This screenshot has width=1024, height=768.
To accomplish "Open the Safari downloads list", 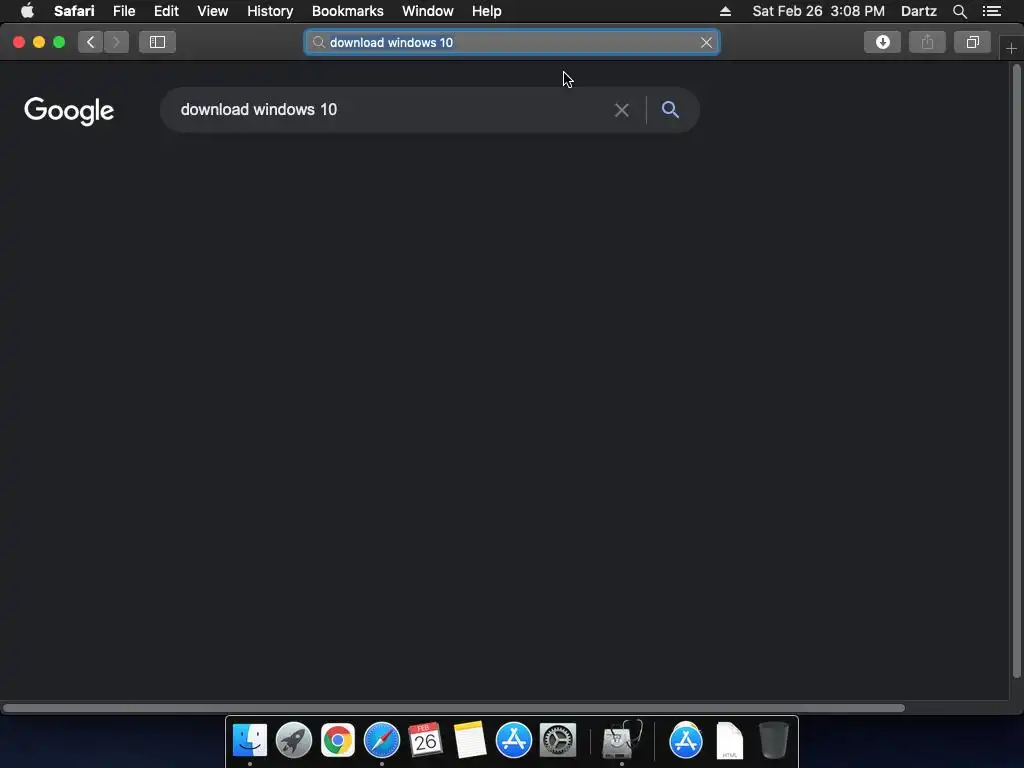I will pos(882,42).
